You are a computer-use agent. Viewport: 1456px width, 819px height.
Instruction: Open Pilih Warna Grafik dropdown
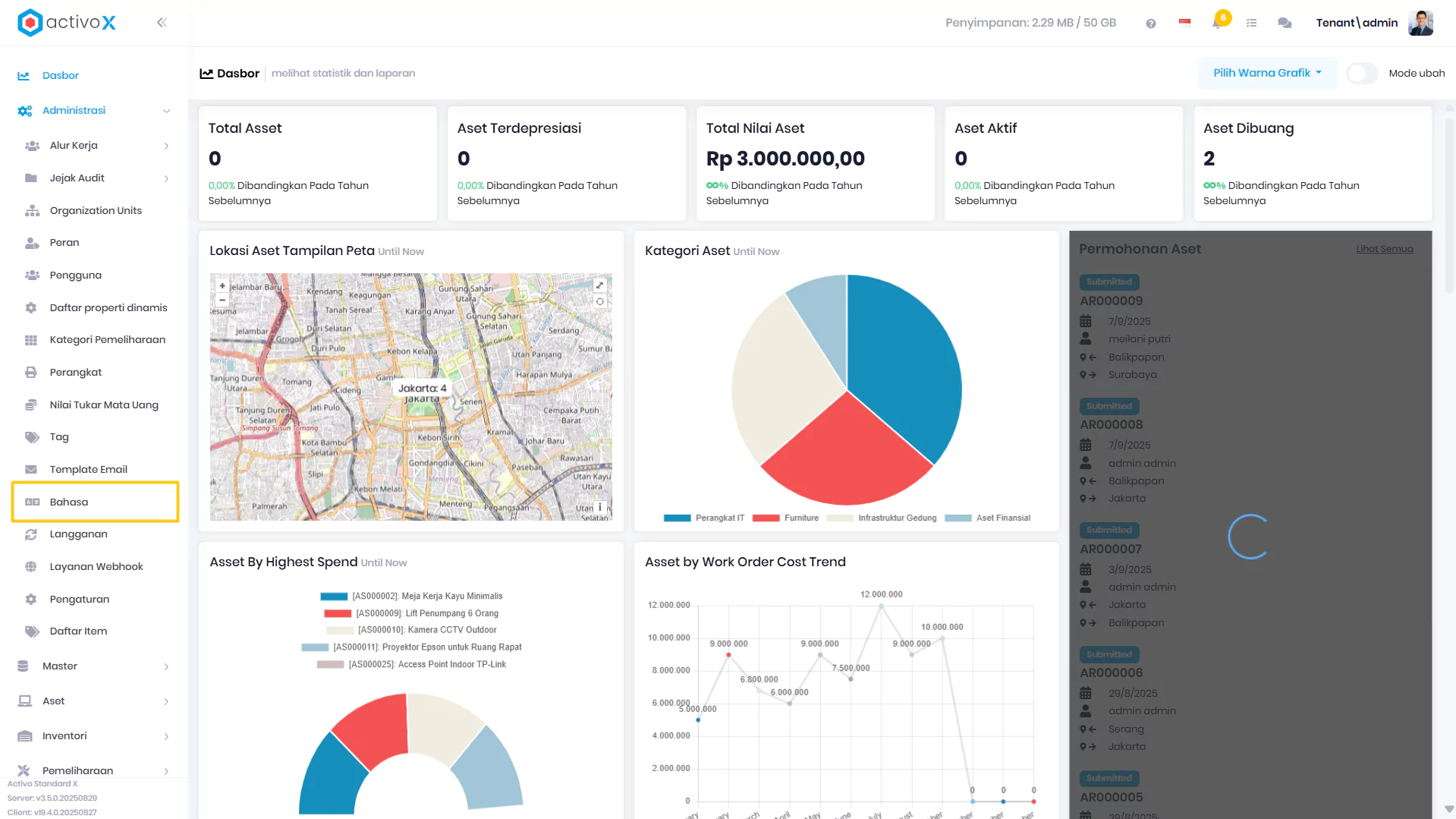tap(1267, 73)
